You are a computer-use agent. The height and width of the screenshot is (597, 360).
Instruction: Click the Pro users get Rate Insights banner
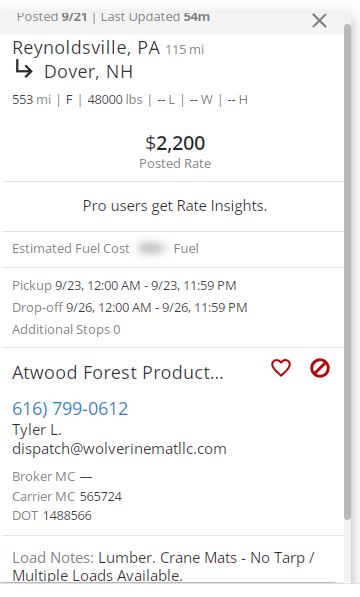175,206
